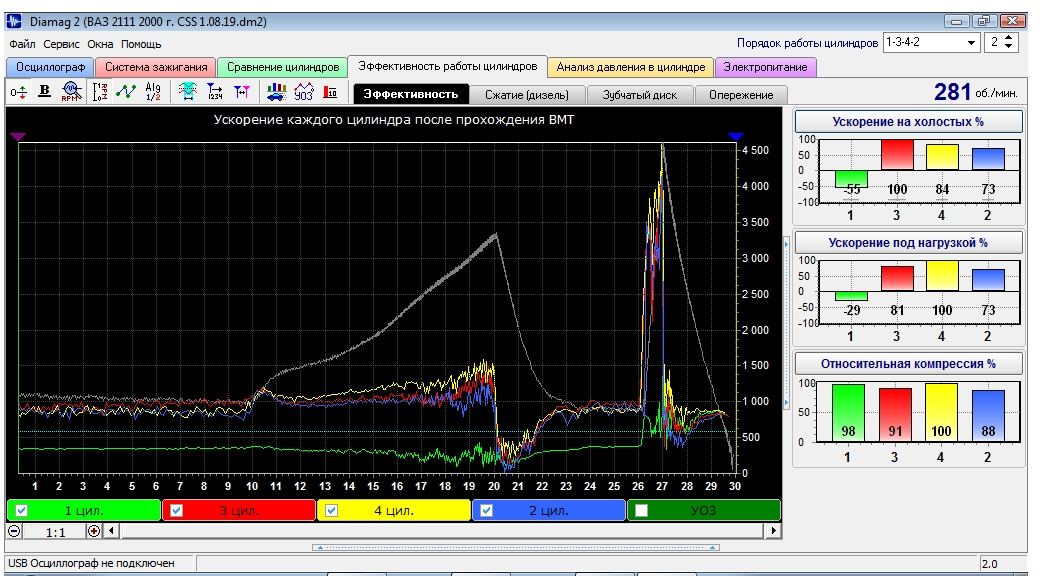Click the 281 об./мин. RPM readout
1040x576 pixels.
tap(975, 92)
